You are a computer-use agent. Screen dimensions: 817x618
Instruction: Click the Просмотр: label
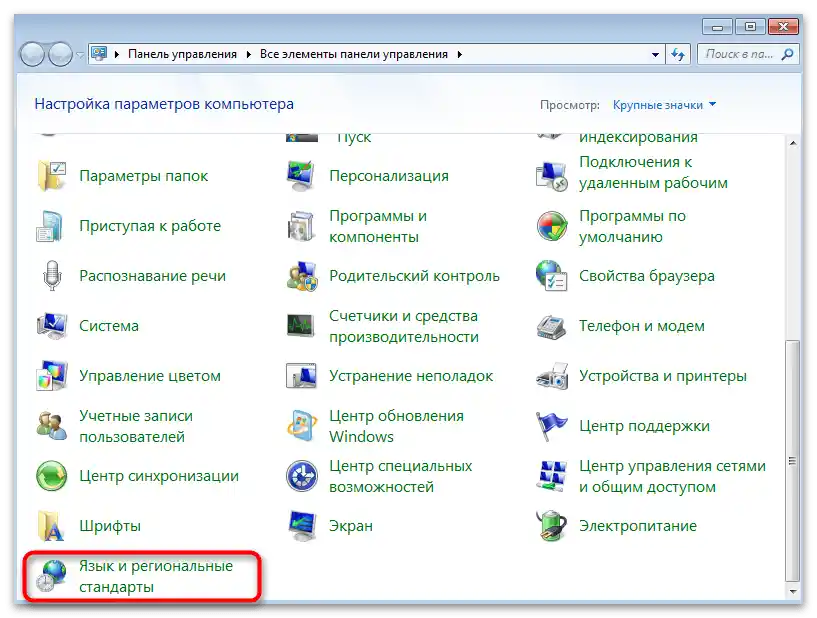pos(570,105)
